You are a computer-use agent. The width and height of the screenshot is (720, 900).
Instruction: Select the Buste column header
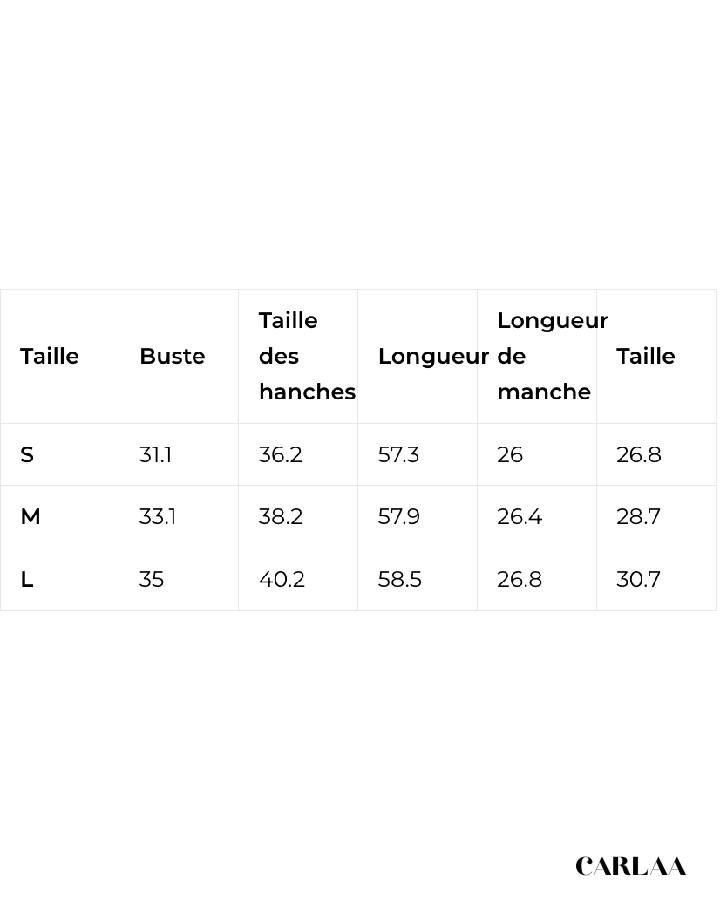172,356
